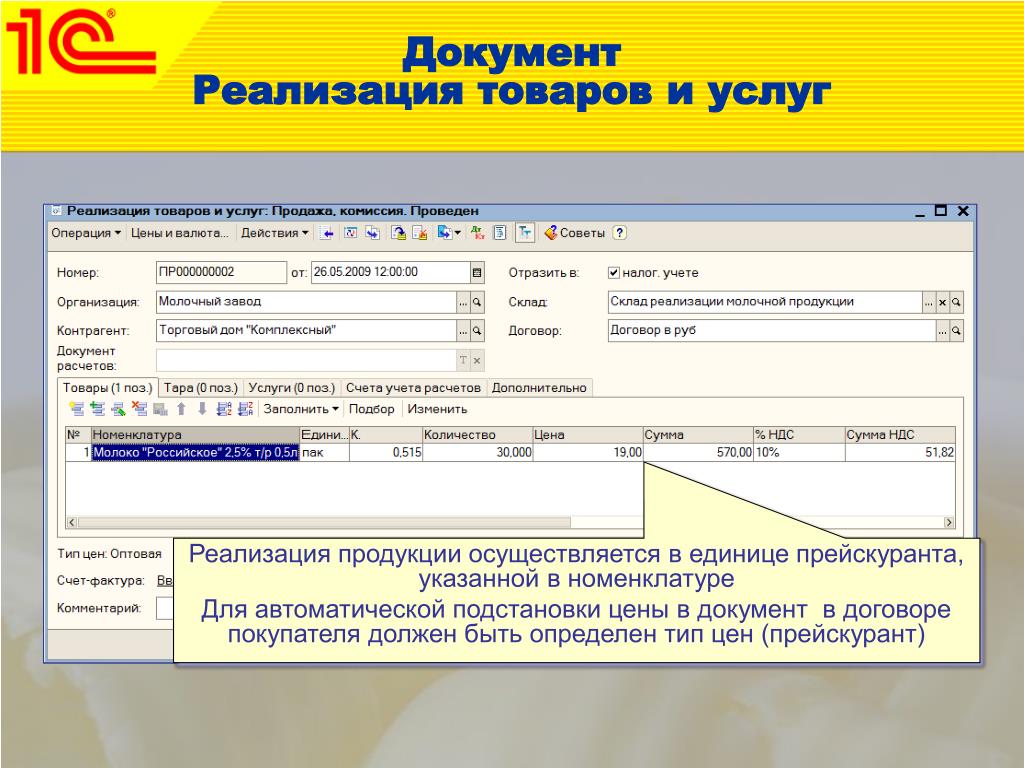
Task: Select cell Молоко "Российское" 2,5% т/р 0,5л
Action: coord(195,453)
